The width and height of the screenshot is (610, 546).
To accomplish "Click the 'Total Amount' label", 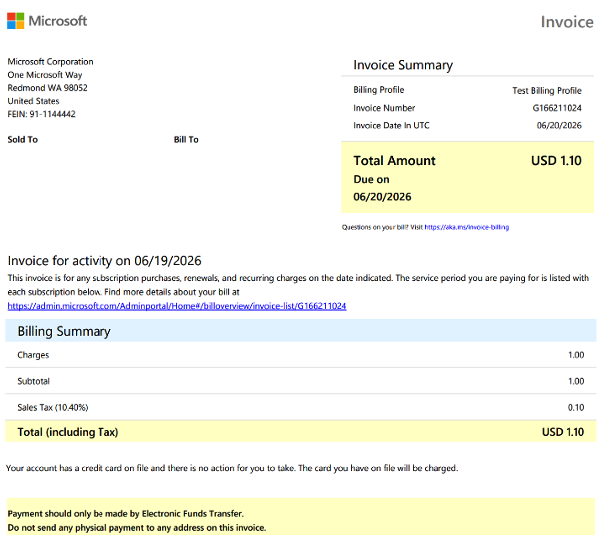I will [x=394, y=161].
